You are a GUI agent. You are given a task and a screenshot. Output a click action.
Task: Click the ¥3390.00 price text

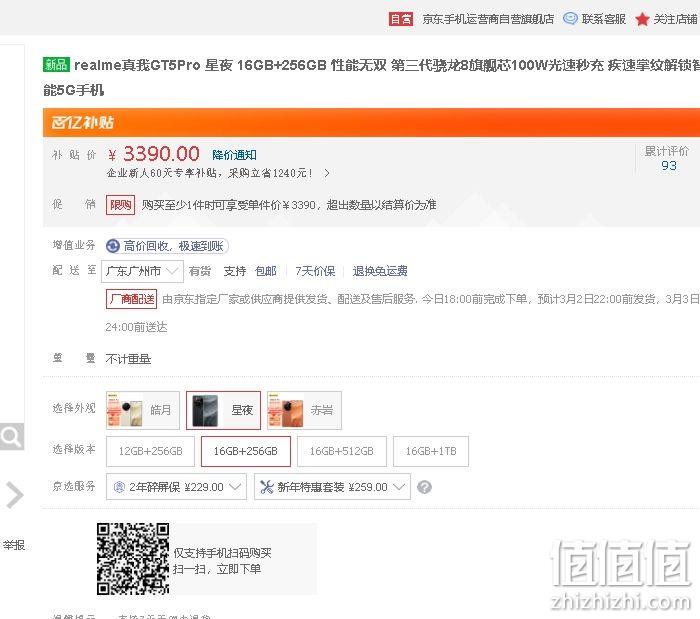[154, 154]
